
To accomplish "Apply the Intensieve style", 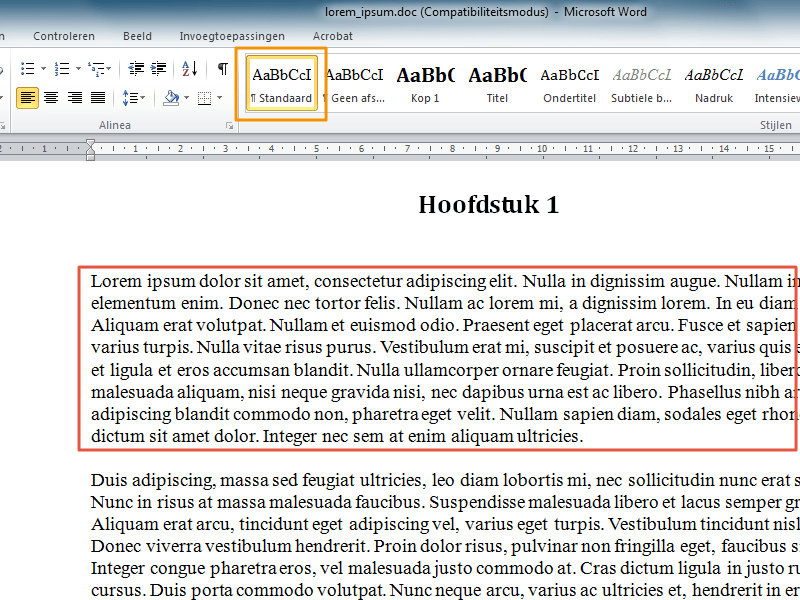I will [777, 84].
